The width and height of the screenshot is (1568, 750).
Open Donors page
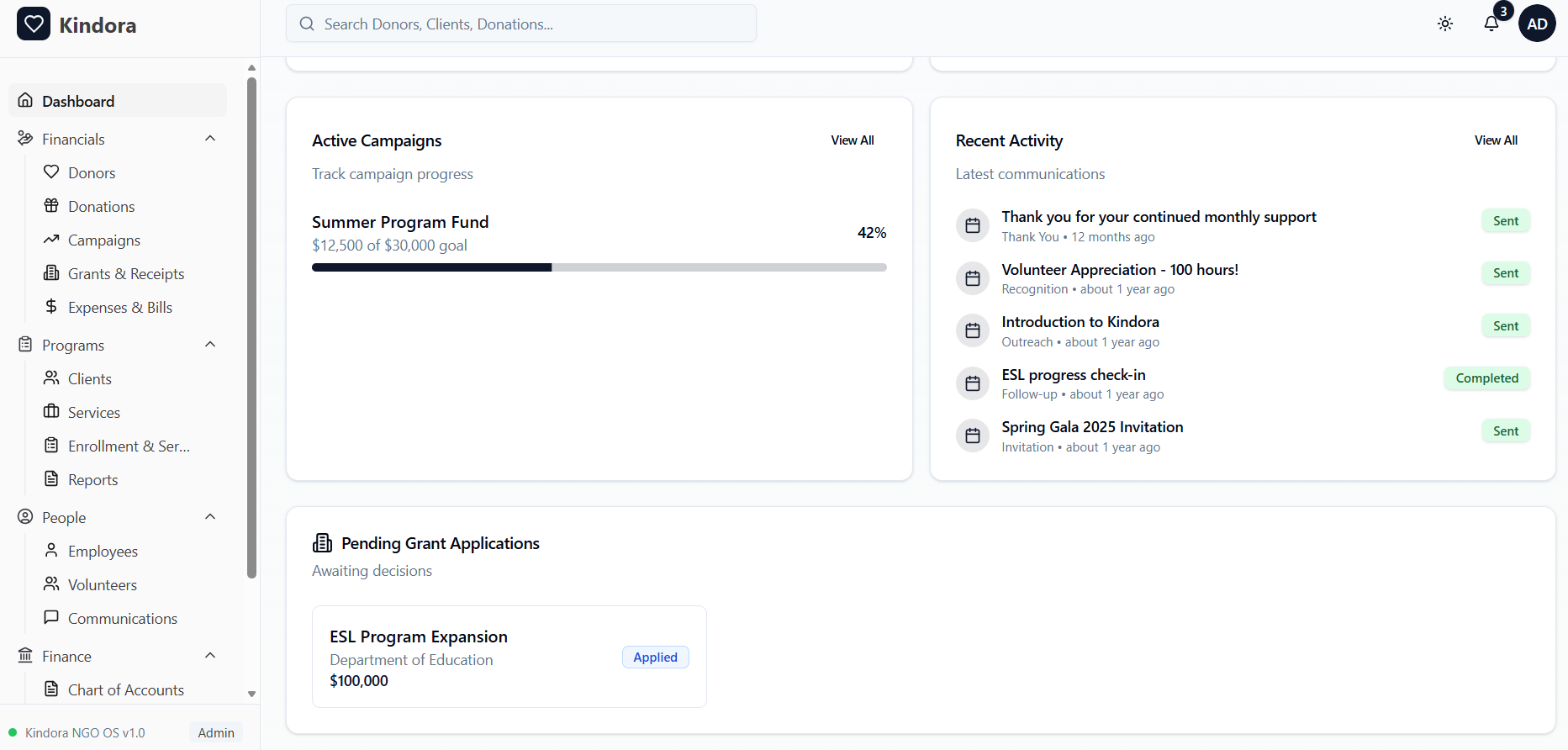coord(92,172)
